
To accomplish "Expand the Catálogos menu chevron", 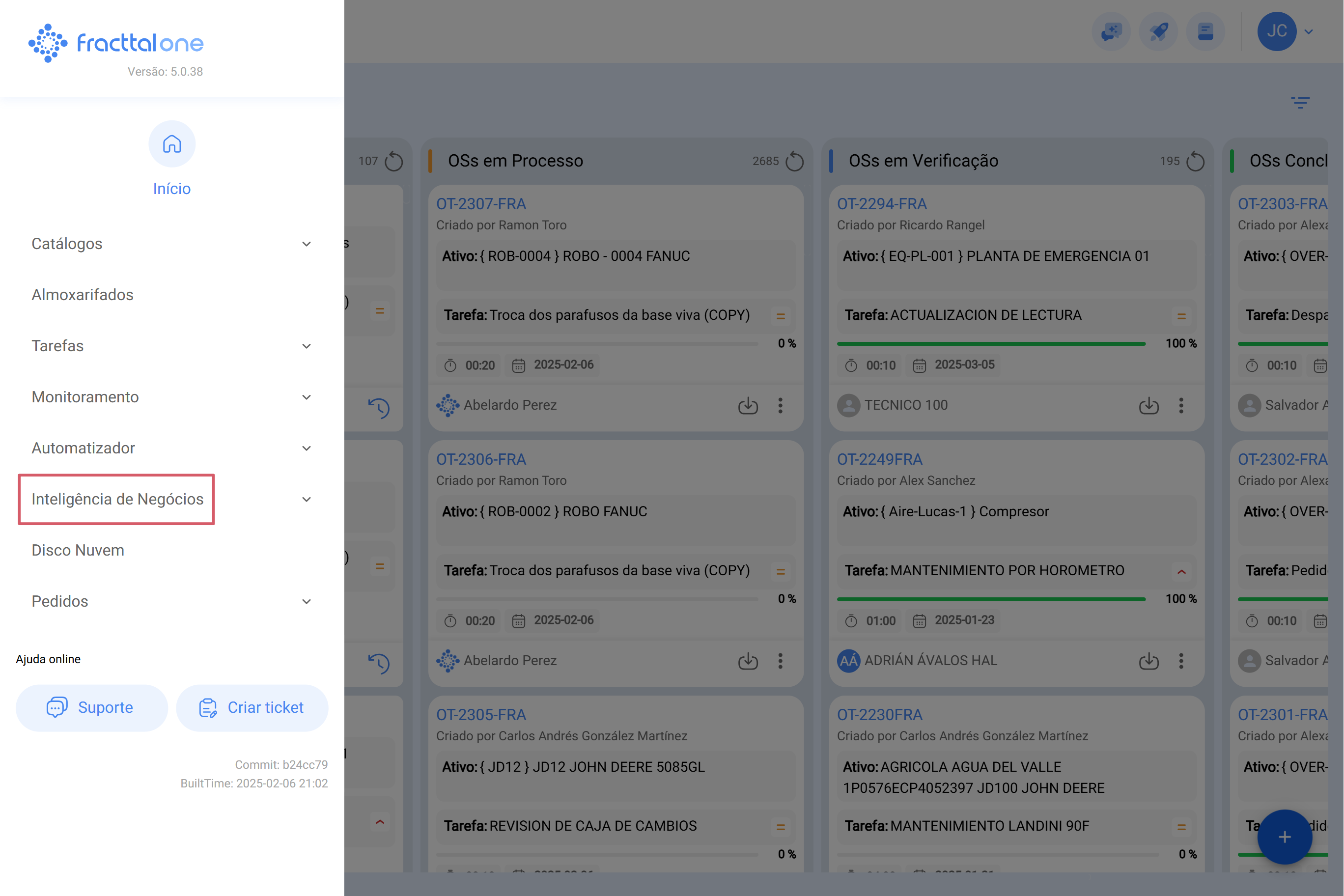I will (x=307, y=244).
